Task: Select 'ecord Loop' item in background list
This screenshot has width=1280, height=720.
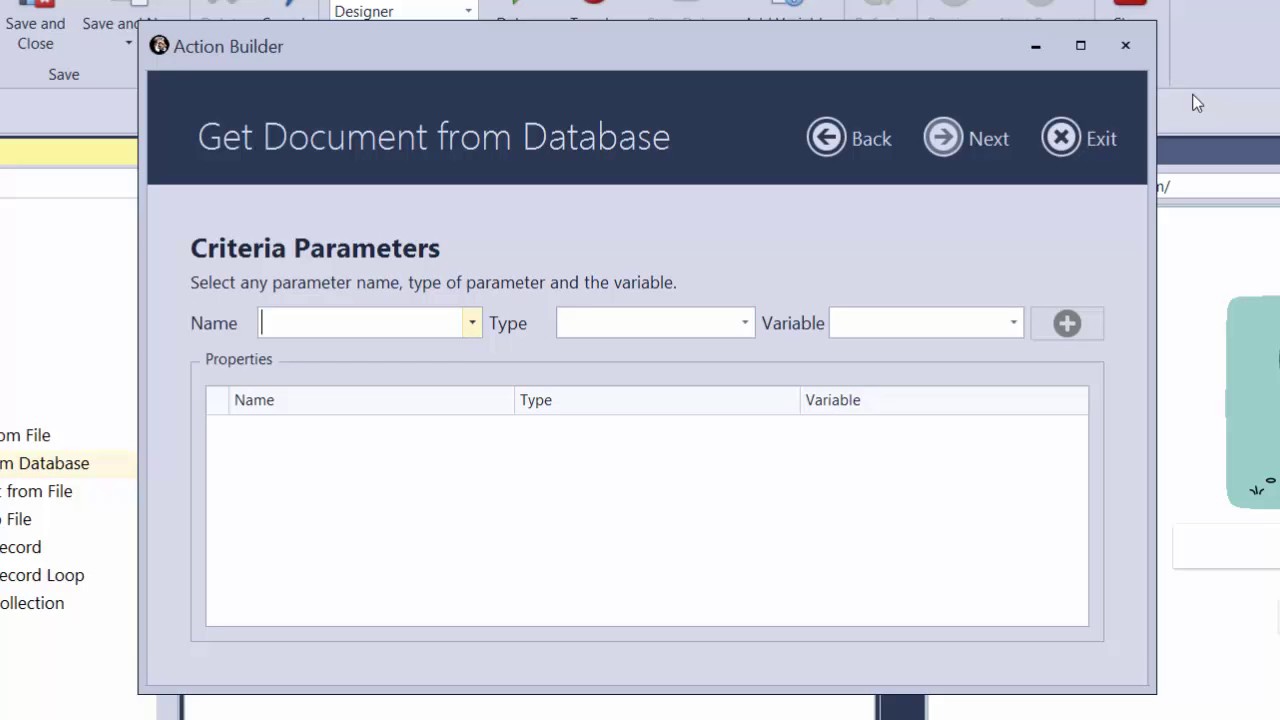Action: click(42, 575)
